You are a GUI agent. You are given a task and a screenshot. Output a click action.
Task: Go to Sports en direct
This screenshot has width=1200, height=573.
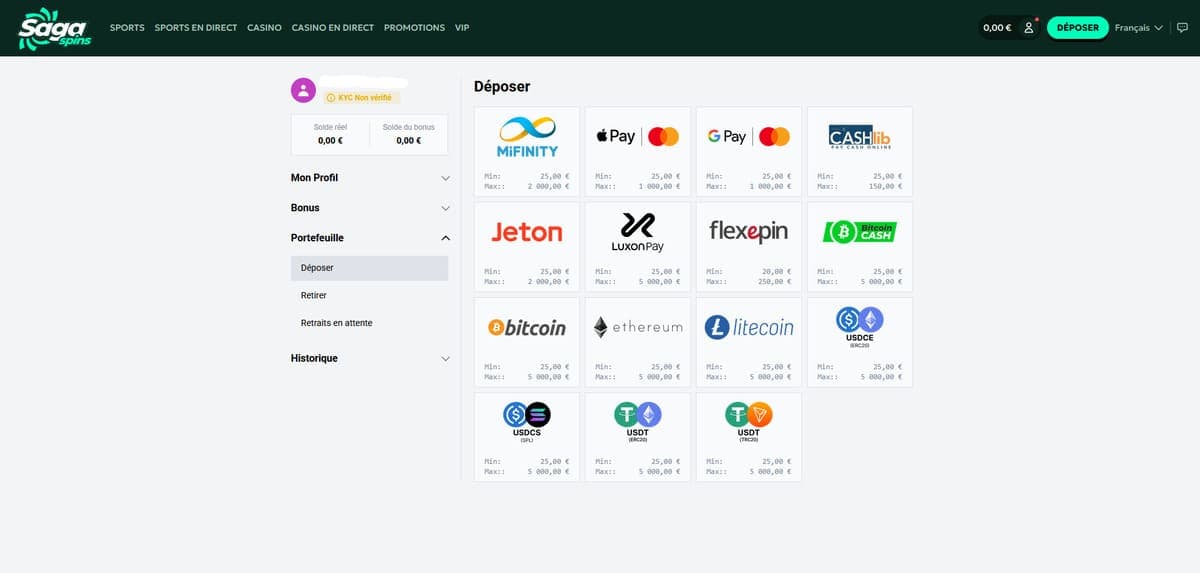coord(196,28)
